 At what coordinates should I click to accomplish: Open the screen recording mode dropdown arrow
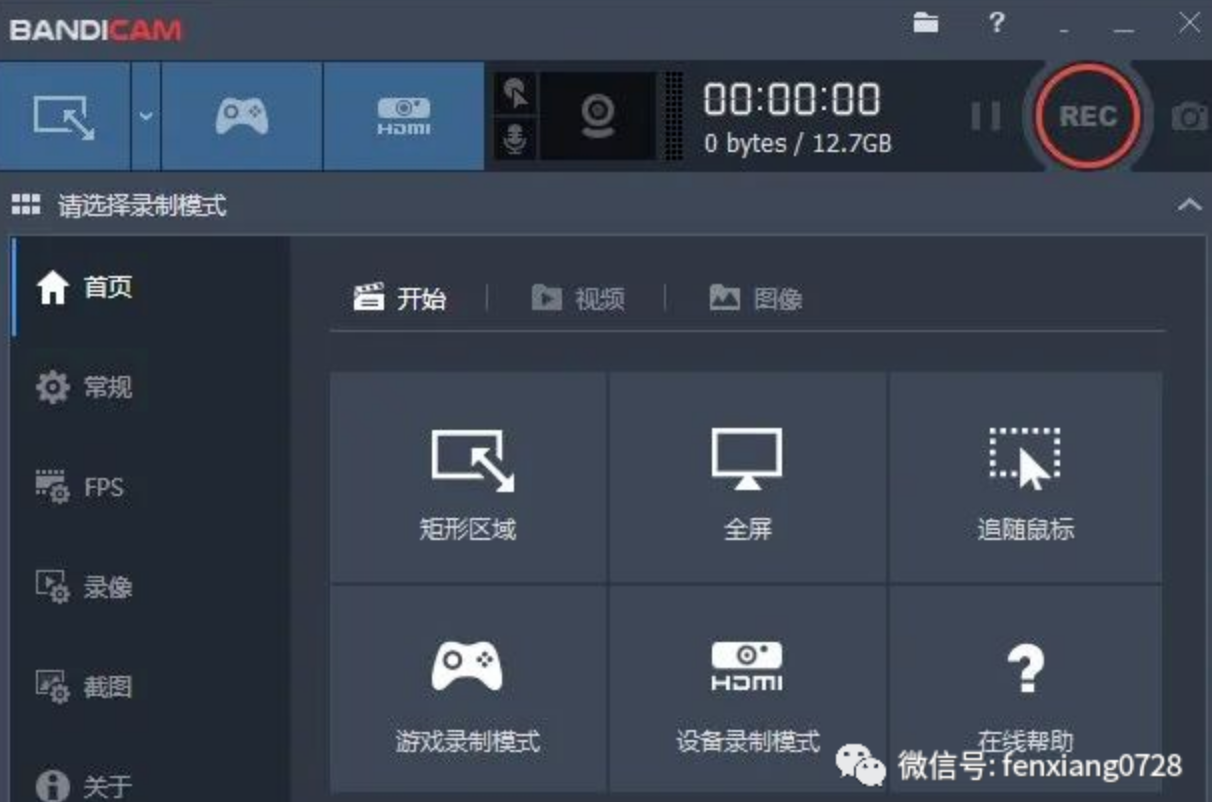146,116
